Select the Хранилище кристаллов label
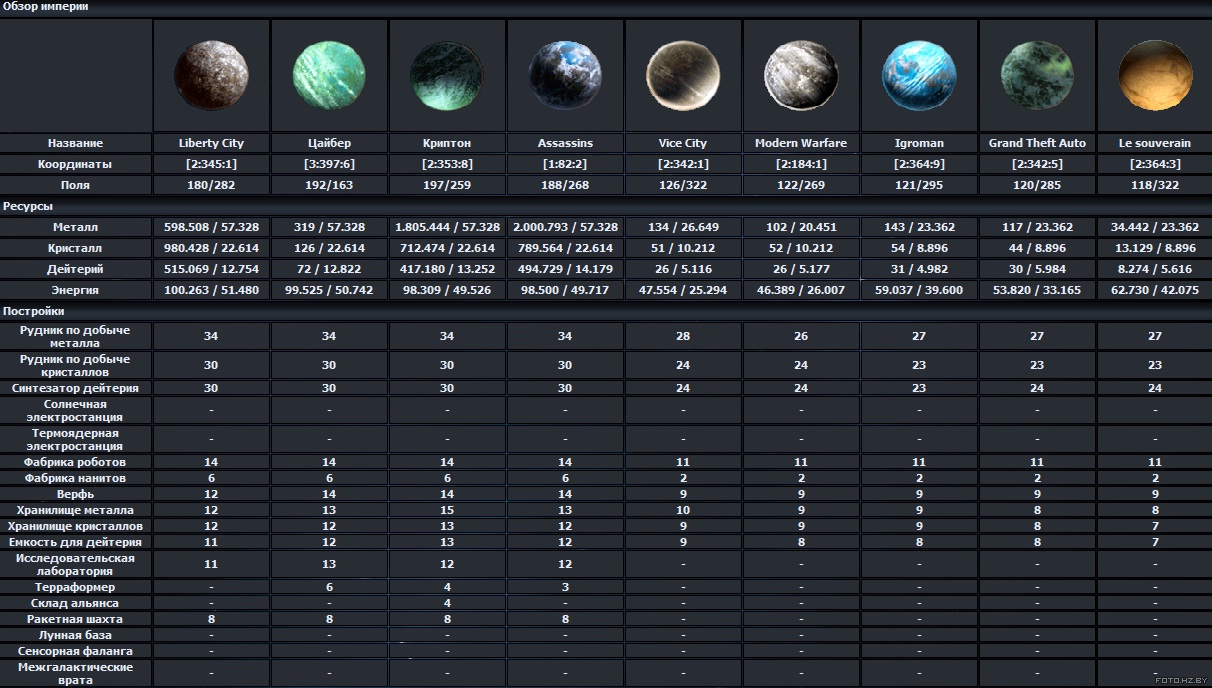 pyautogui.click(x=75, y=526)
